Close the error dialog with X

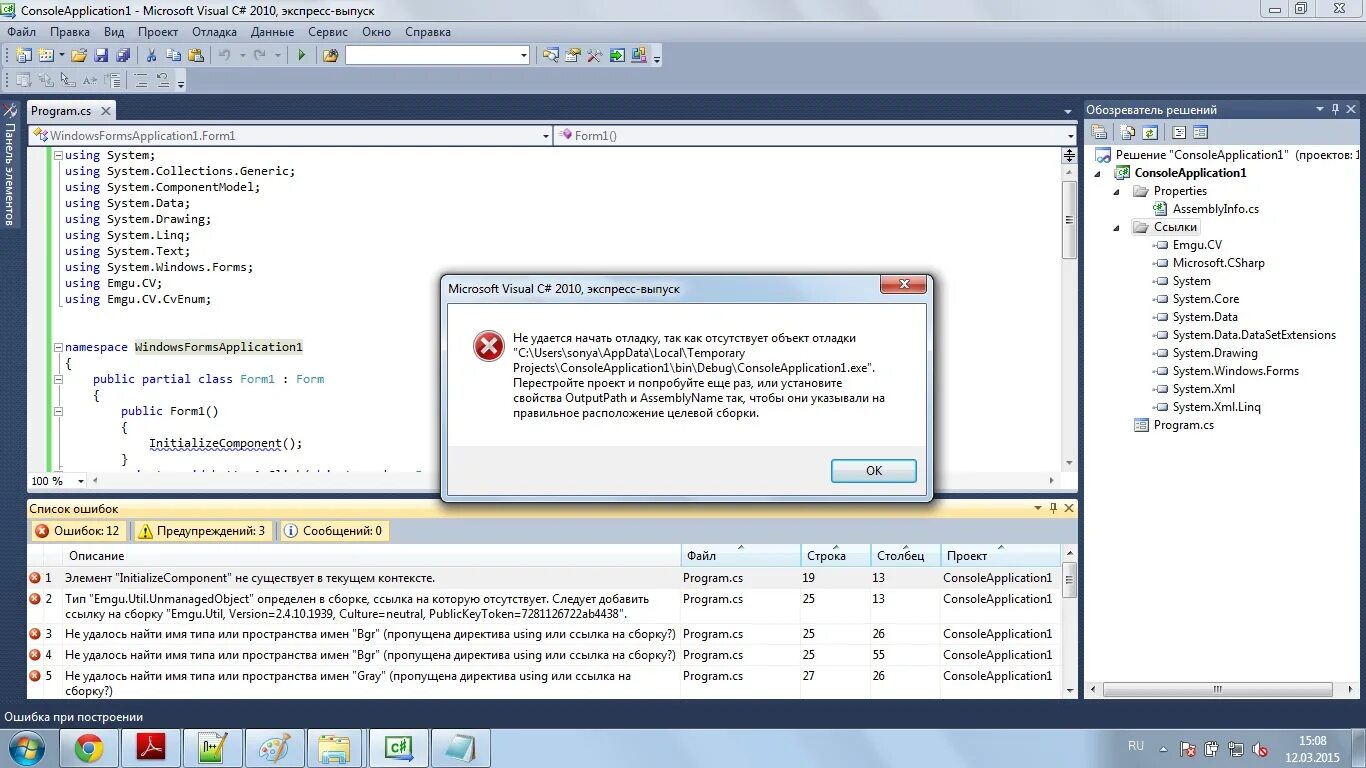pos(902,286)
